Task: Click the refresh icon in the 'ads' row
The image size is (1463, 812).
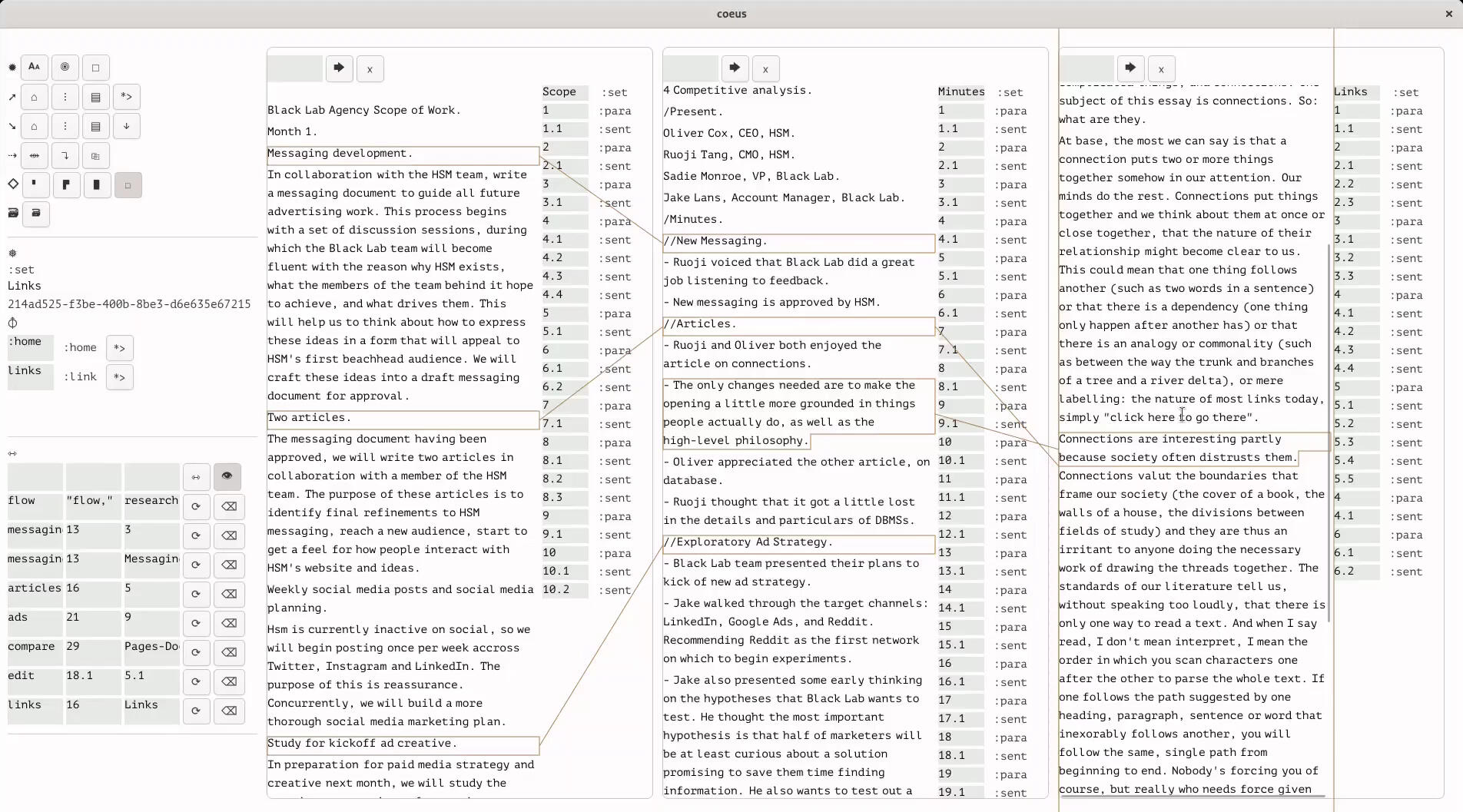Action: [x=197, y=623]
